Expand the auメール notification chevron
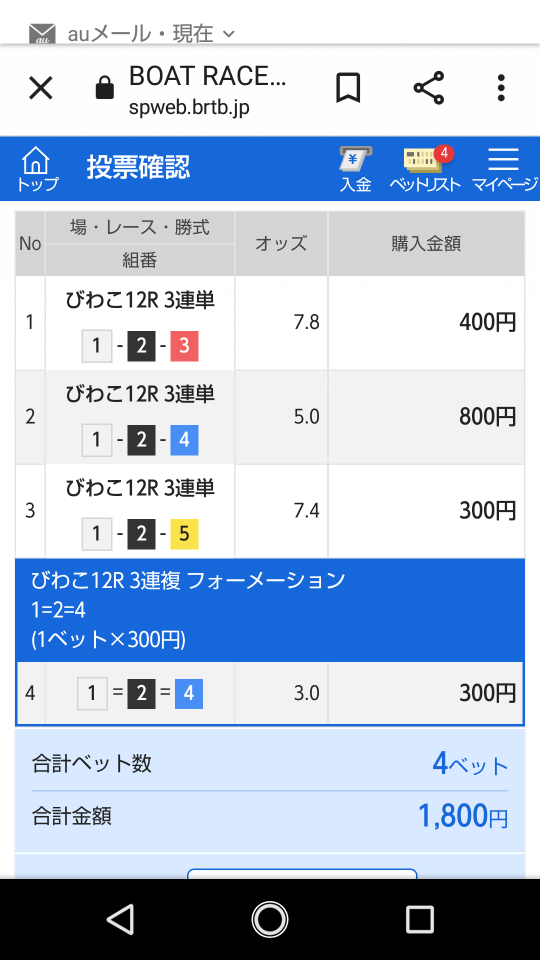540x960 pixels. 229,34
